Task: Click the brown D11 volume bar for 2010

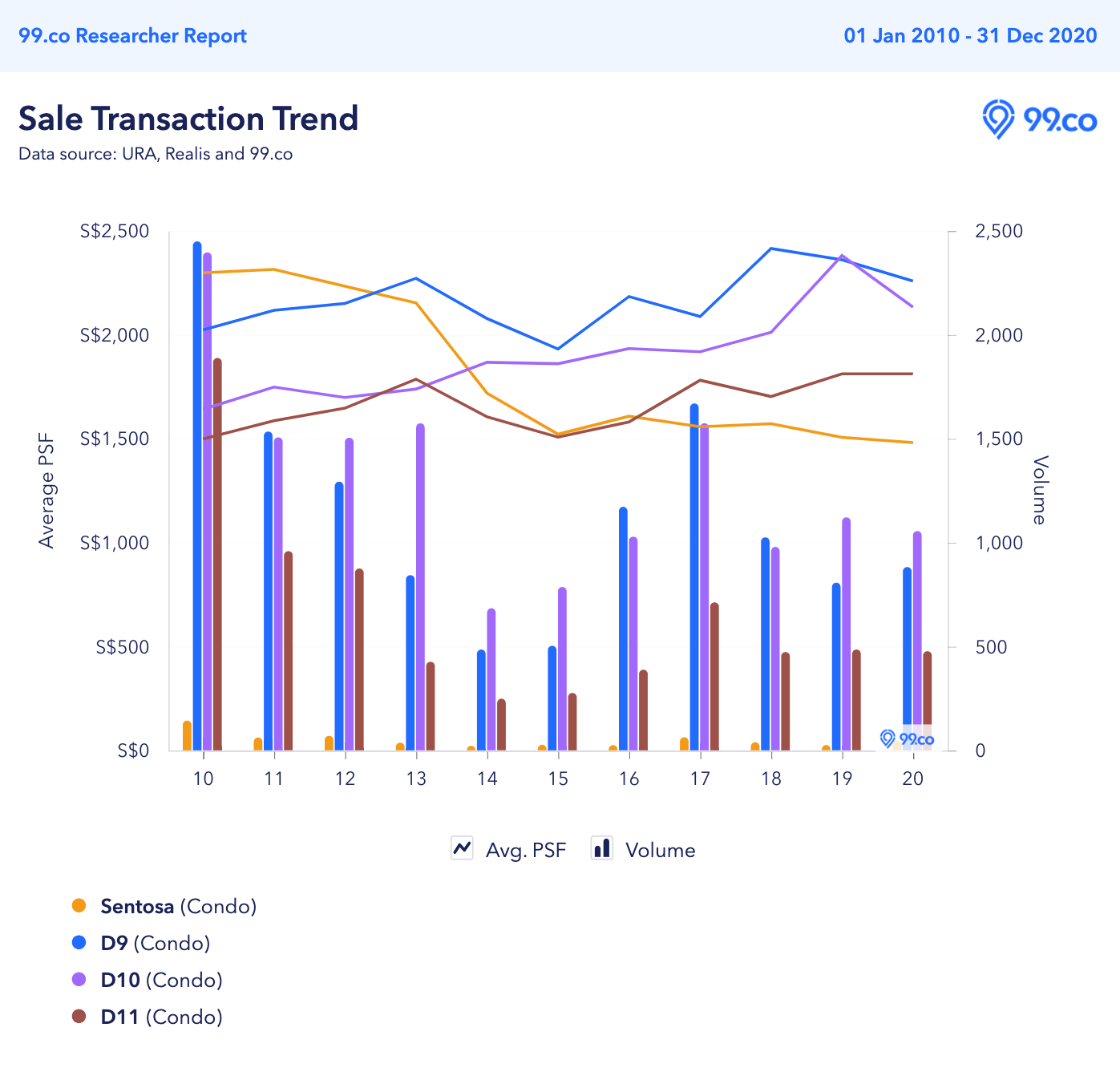Action: [x=217, y=555]
